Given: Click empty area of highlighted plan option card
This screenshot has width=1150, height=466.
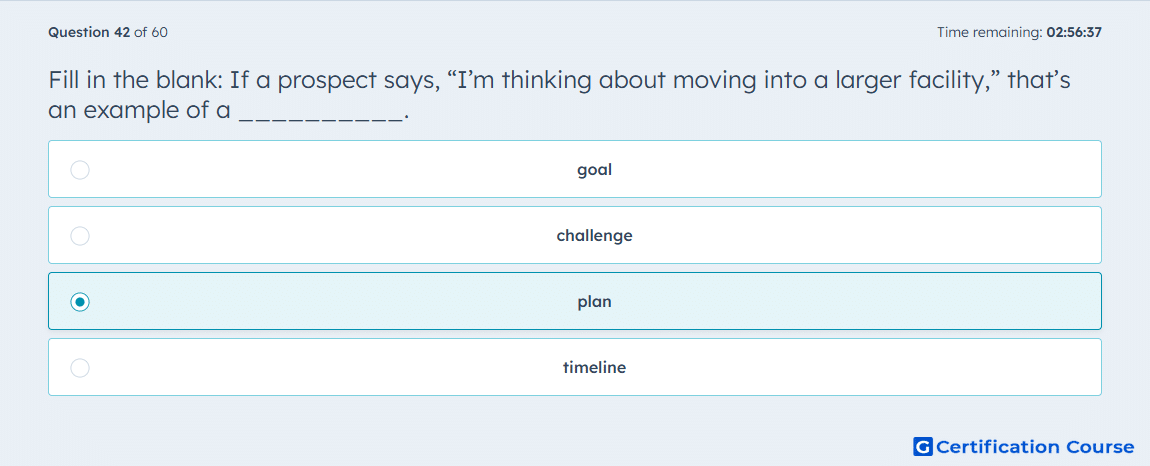Looking at the screenshot, I should click(x=843, y=302).
